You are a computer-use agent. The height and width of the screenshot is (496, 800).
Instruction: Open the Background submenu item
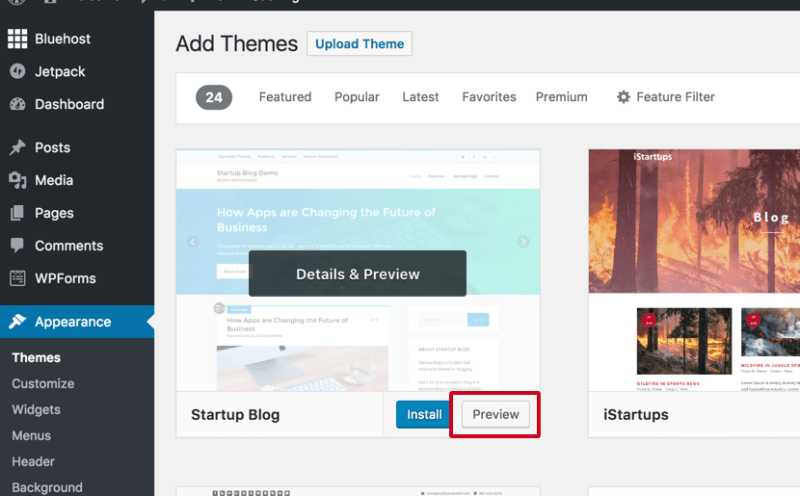[47, 487]
